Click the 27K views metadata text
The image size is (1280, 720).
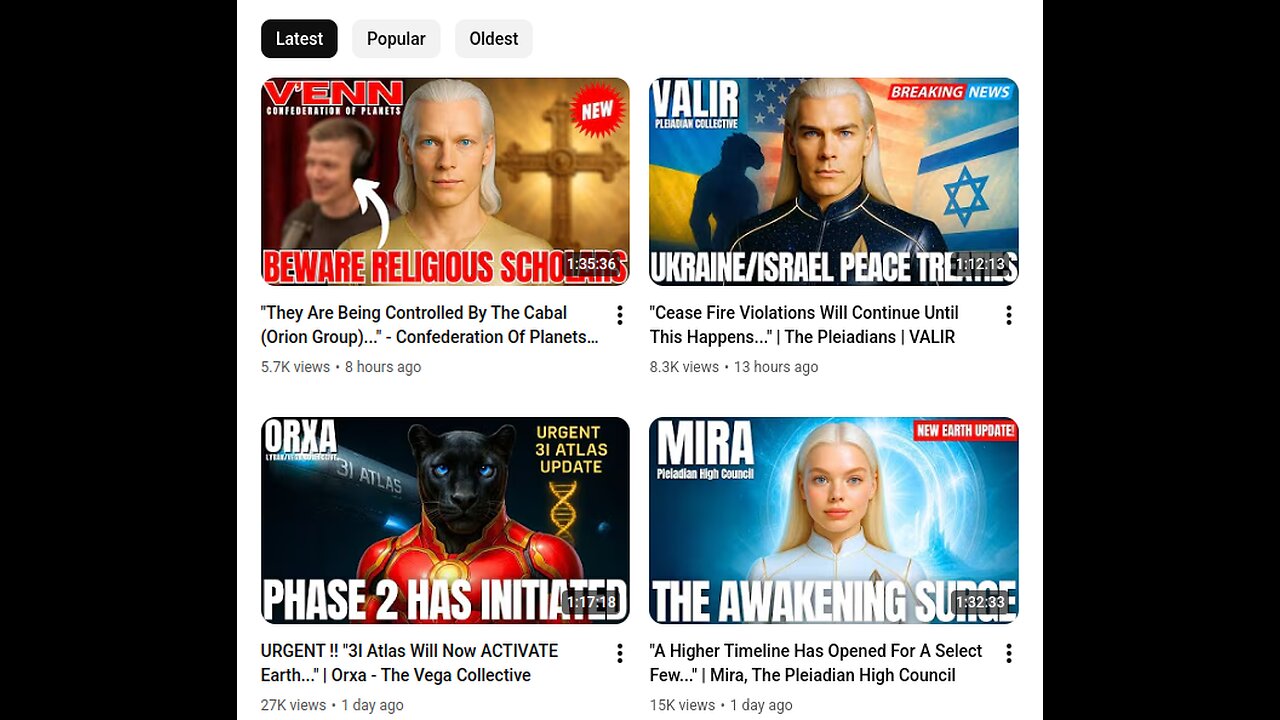coord(293,705)
